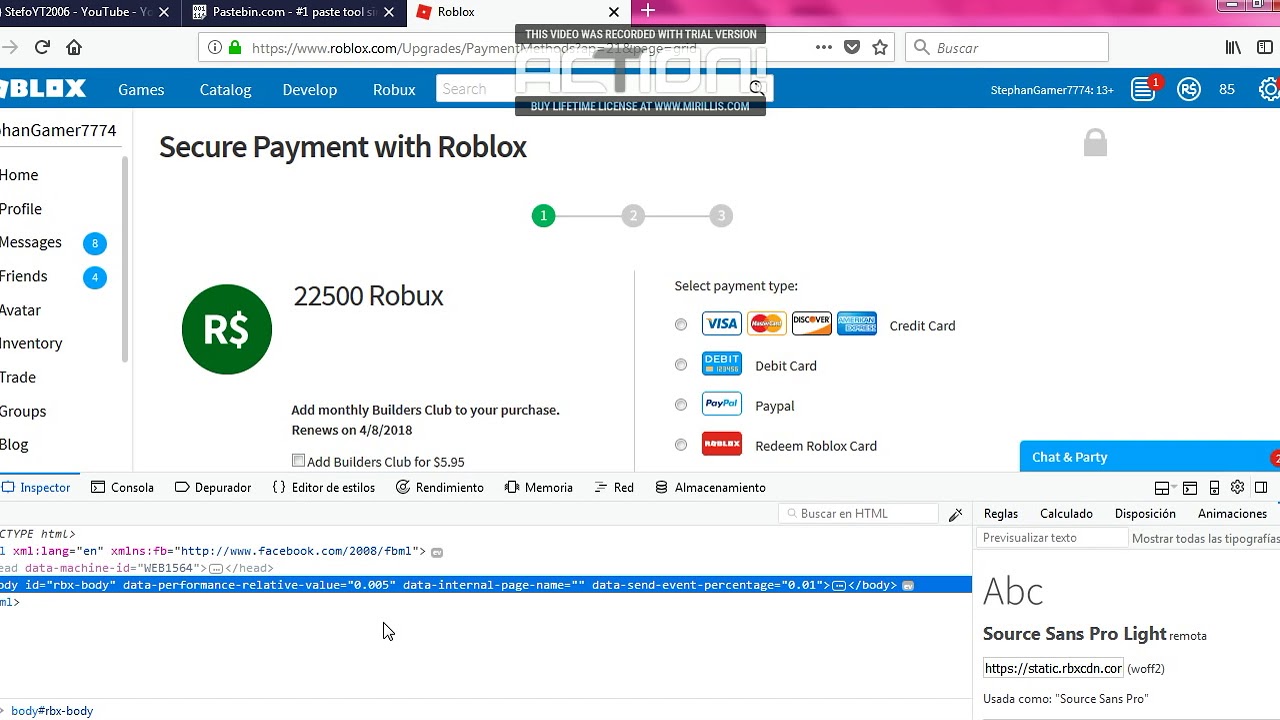This screenshot has width=1280, height=720.
Task: Open the Reglas sidebar tab
Action: tap(1001, 514)
